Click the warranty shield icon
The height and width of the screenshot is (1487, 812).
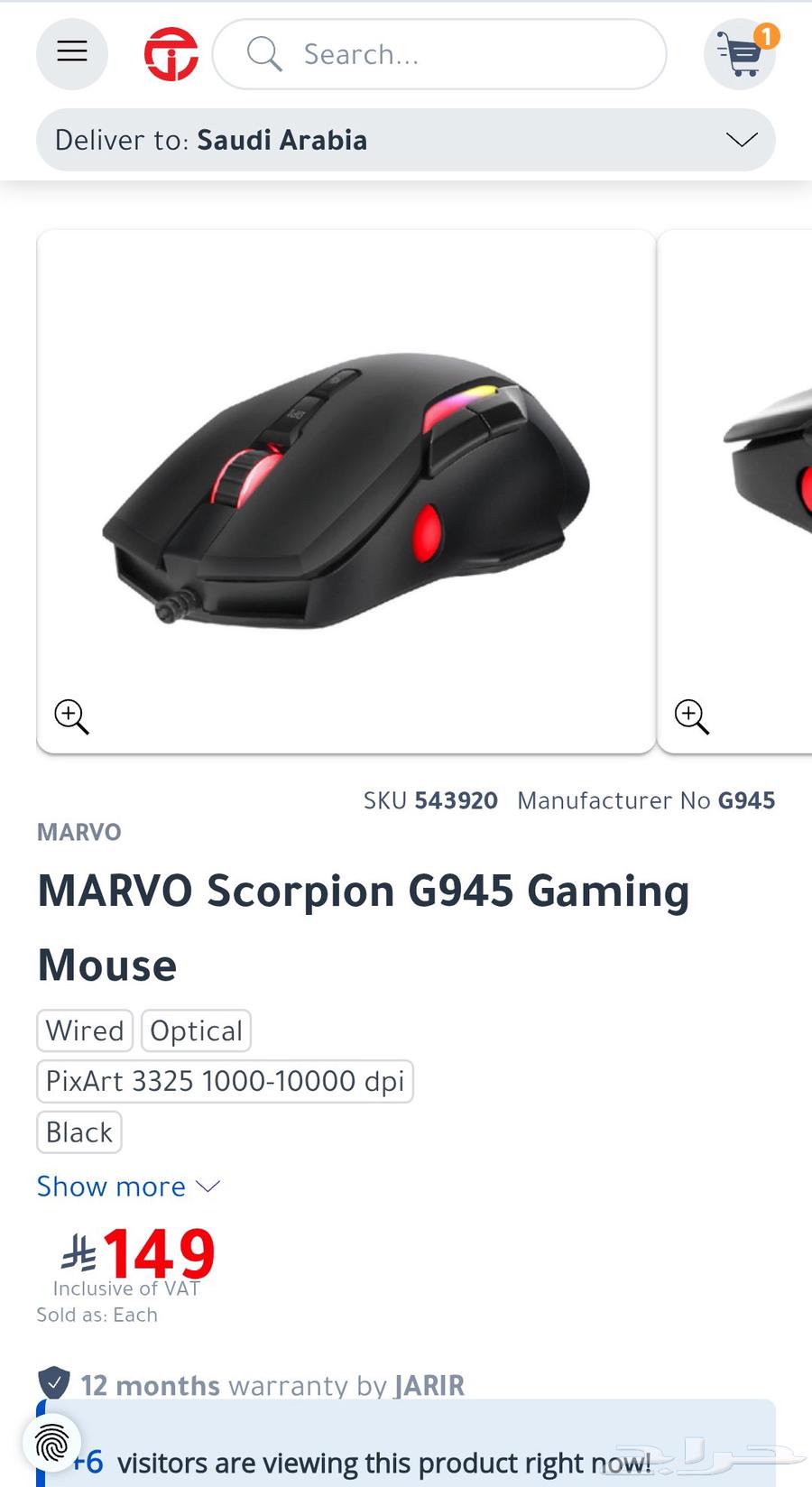[55, 1382]
